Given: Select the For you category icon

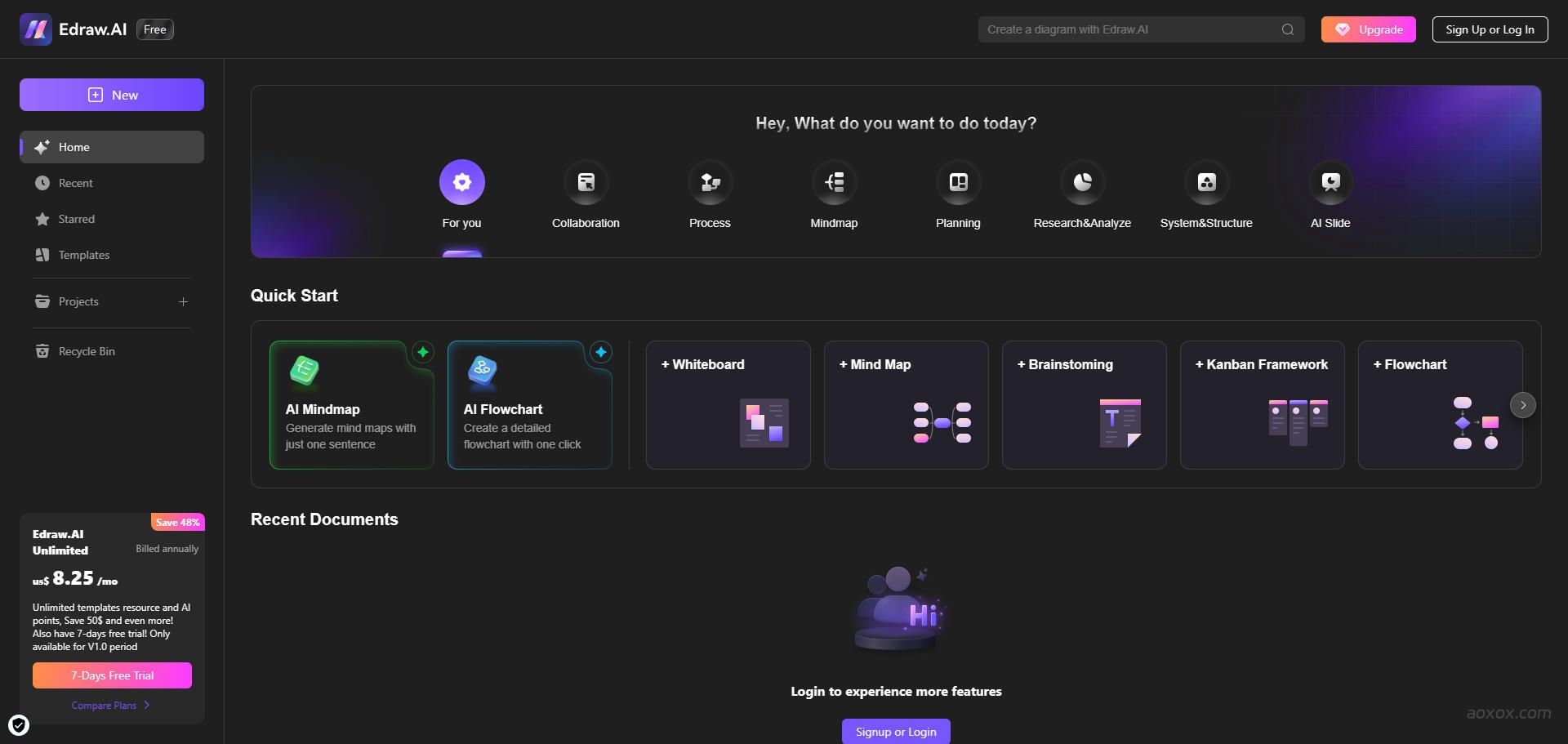Looking at the screenshot, I should coord(462,182).
